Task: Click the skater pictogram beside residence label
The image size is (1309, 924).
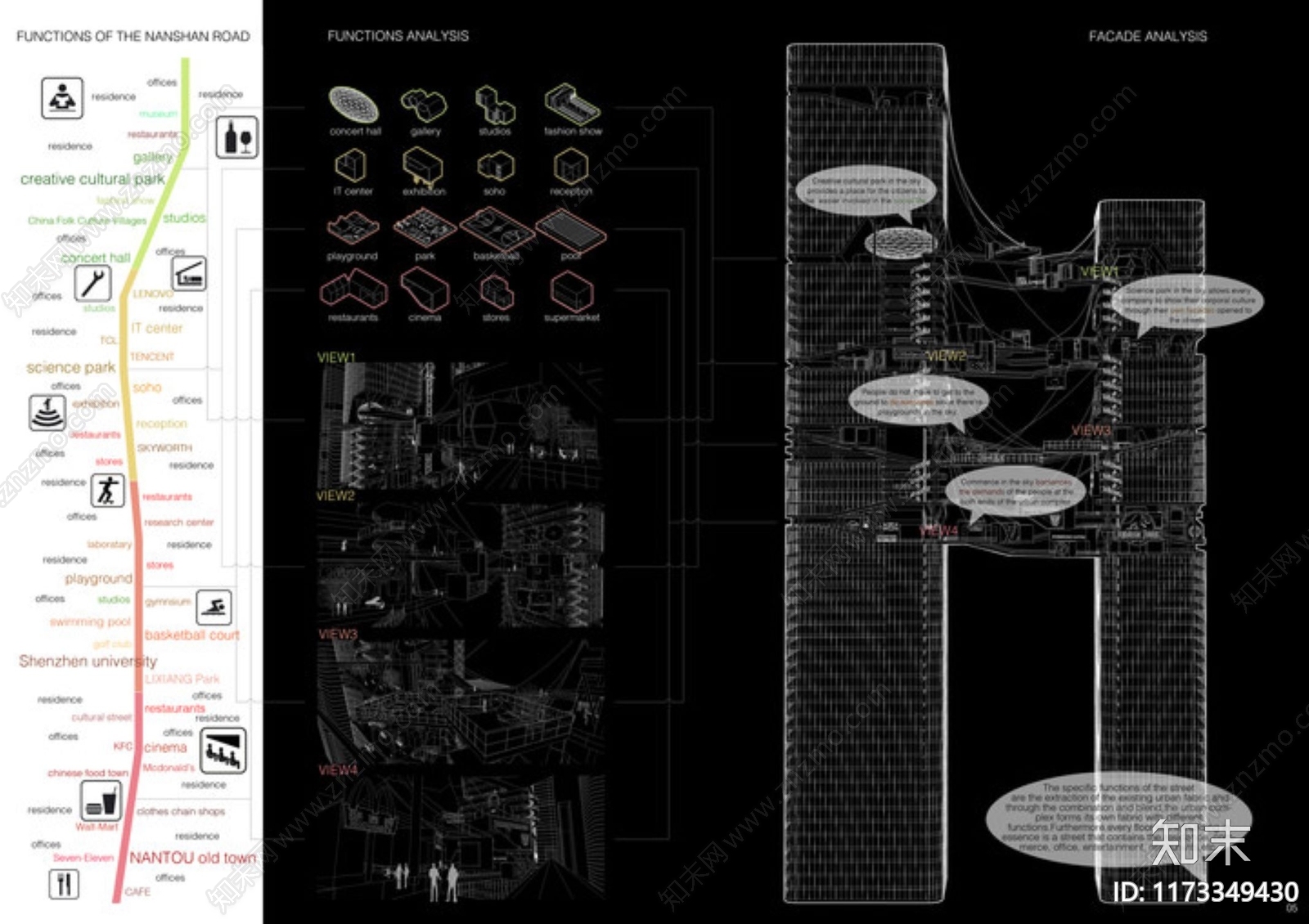Action: point(107,491)
